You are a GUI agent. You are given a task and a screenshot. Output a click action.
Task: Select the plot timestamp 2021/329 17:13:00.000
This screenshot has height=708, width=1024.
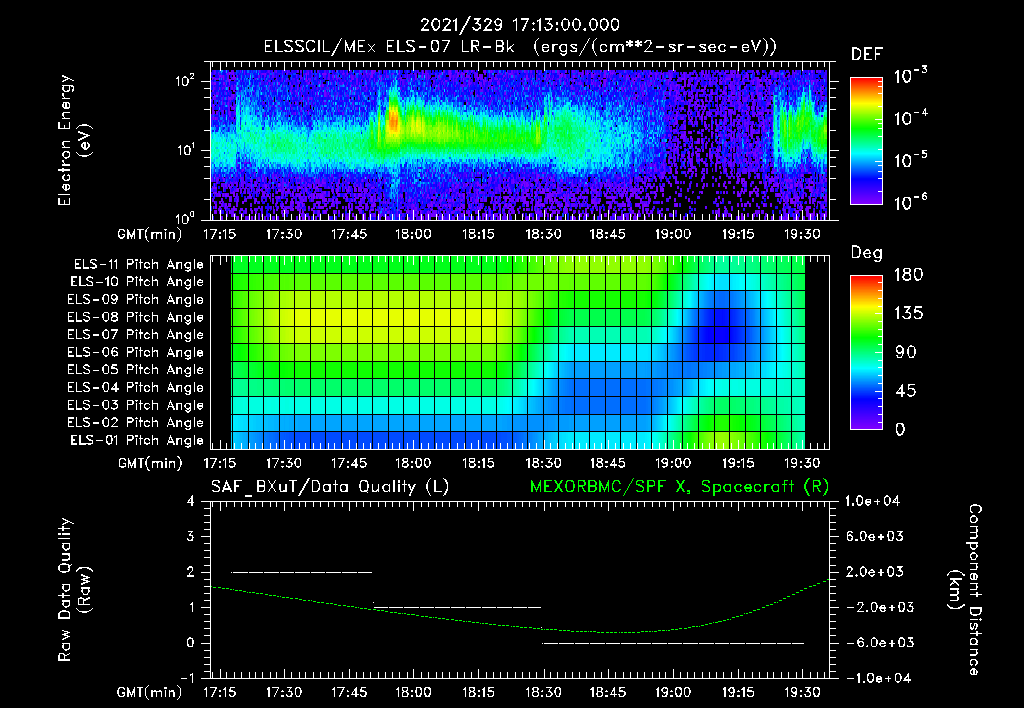(519, 25)
